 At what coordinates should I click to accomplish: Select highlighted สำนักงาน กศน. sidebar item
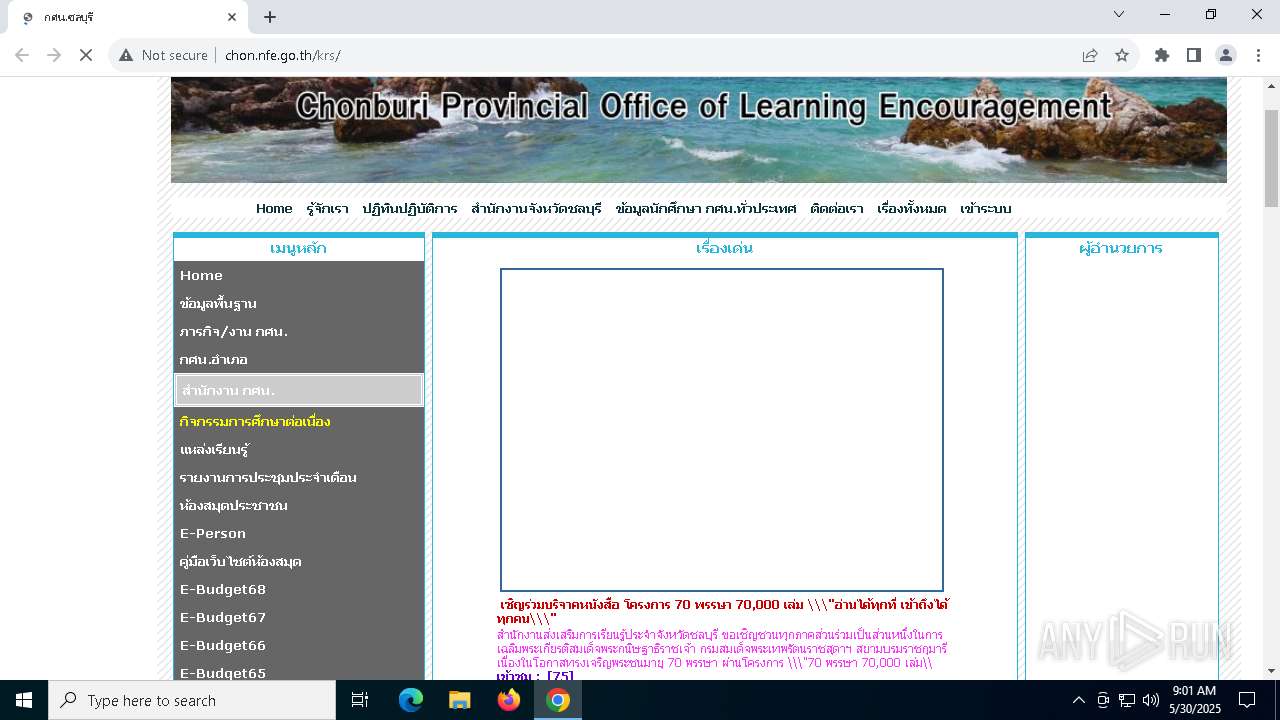point(299,390)
